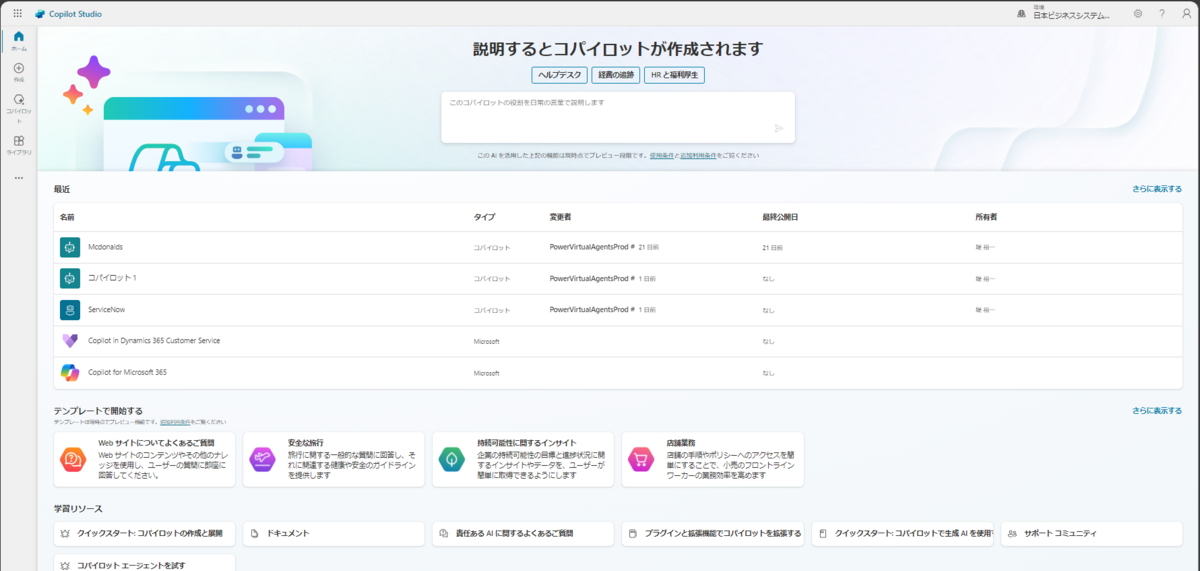Click the pink cart icon of 店舗業務

(x=640, y=459)
